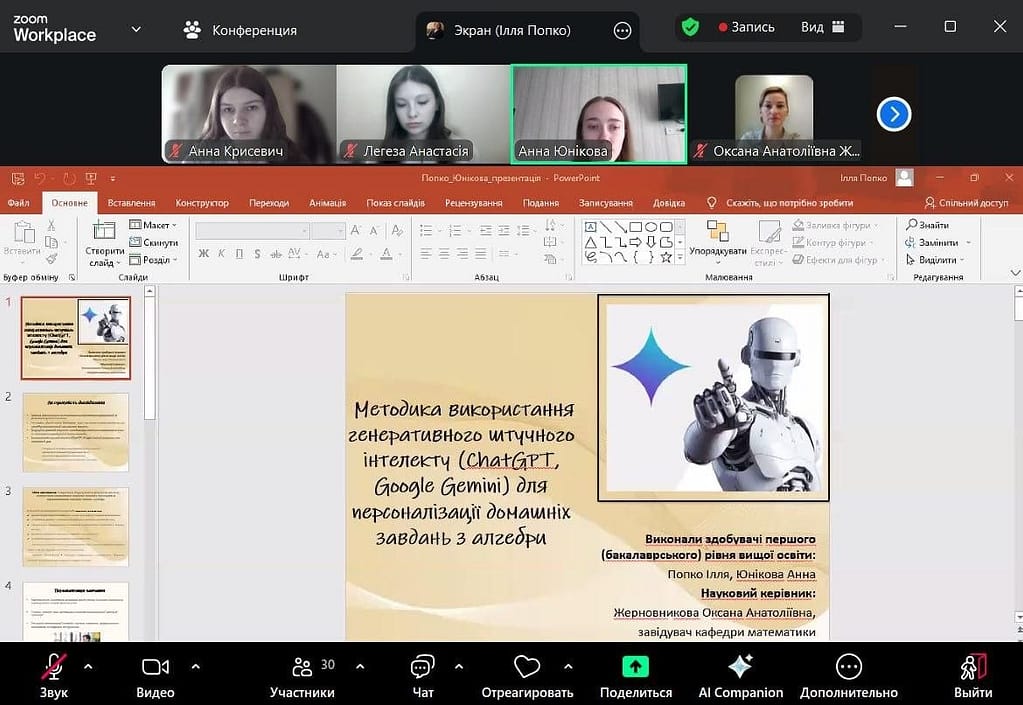Screen dimensions: 1023x705
Task: Toggle the Запись recording indicator
Action: tap(746, 28)
